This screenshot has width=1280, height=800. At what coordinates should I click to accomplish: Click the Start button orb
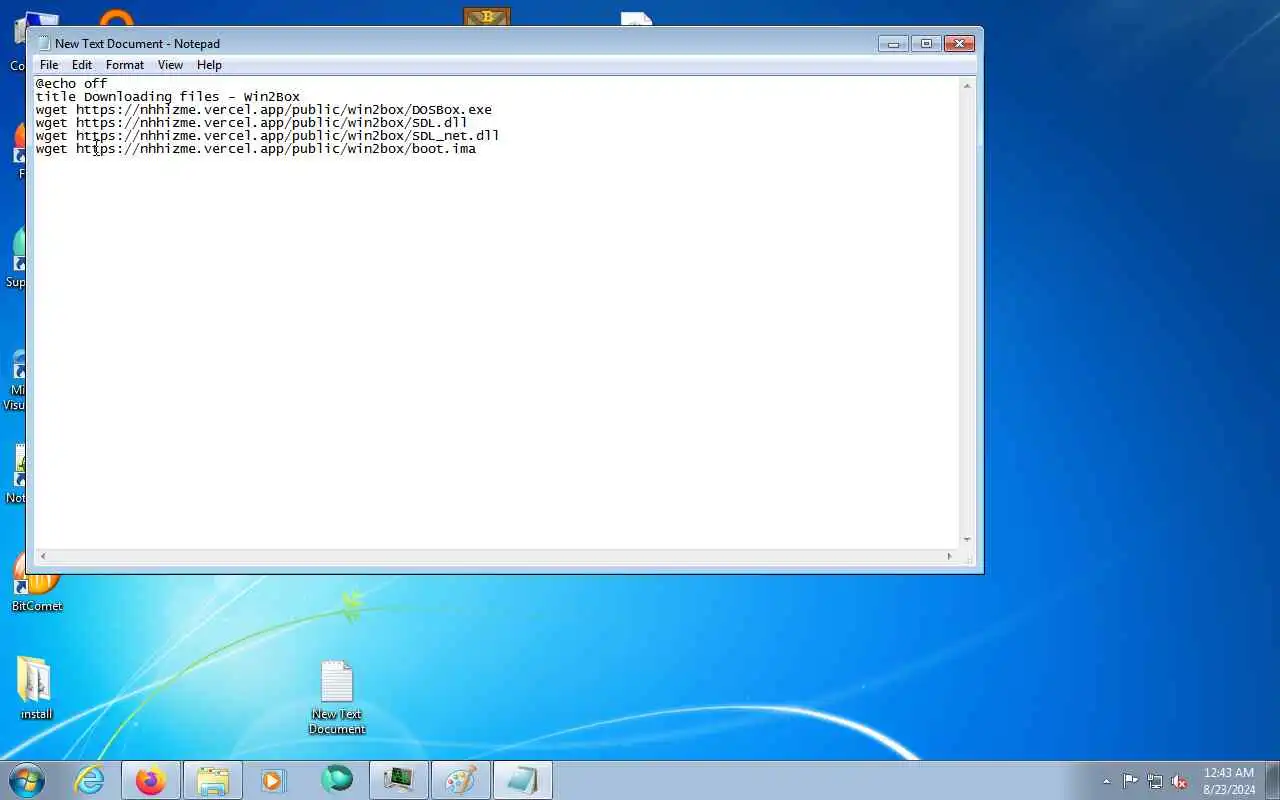27,780
